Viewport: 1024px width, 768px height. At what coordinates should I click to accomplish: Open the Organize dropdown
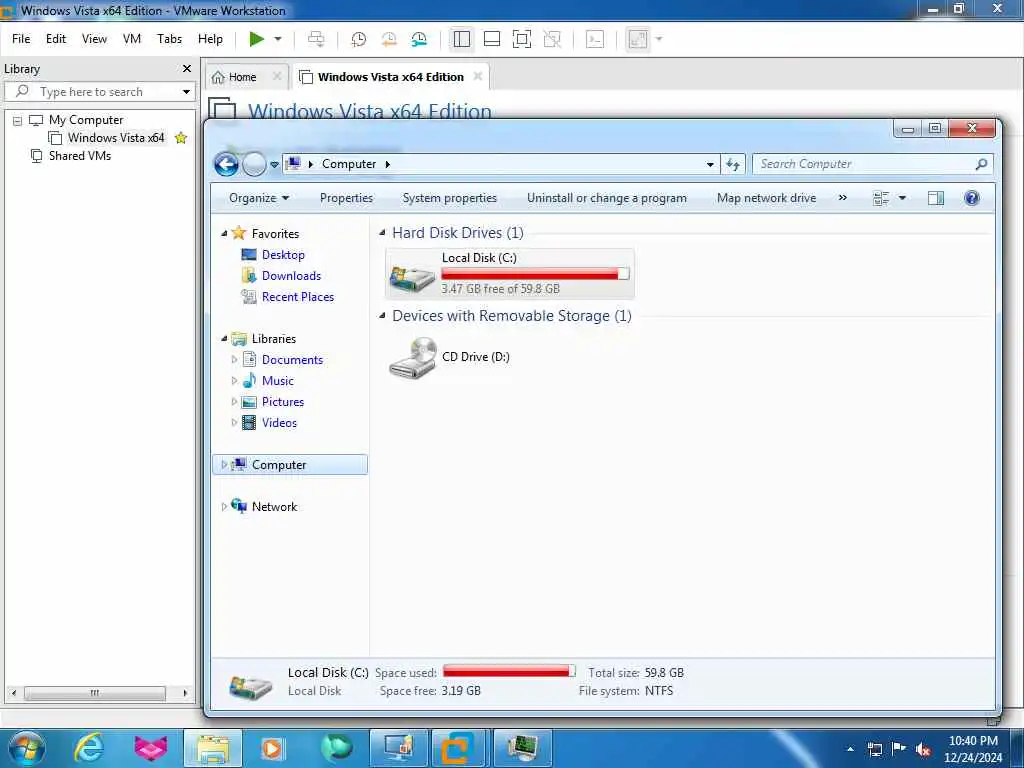pos(259,198)
